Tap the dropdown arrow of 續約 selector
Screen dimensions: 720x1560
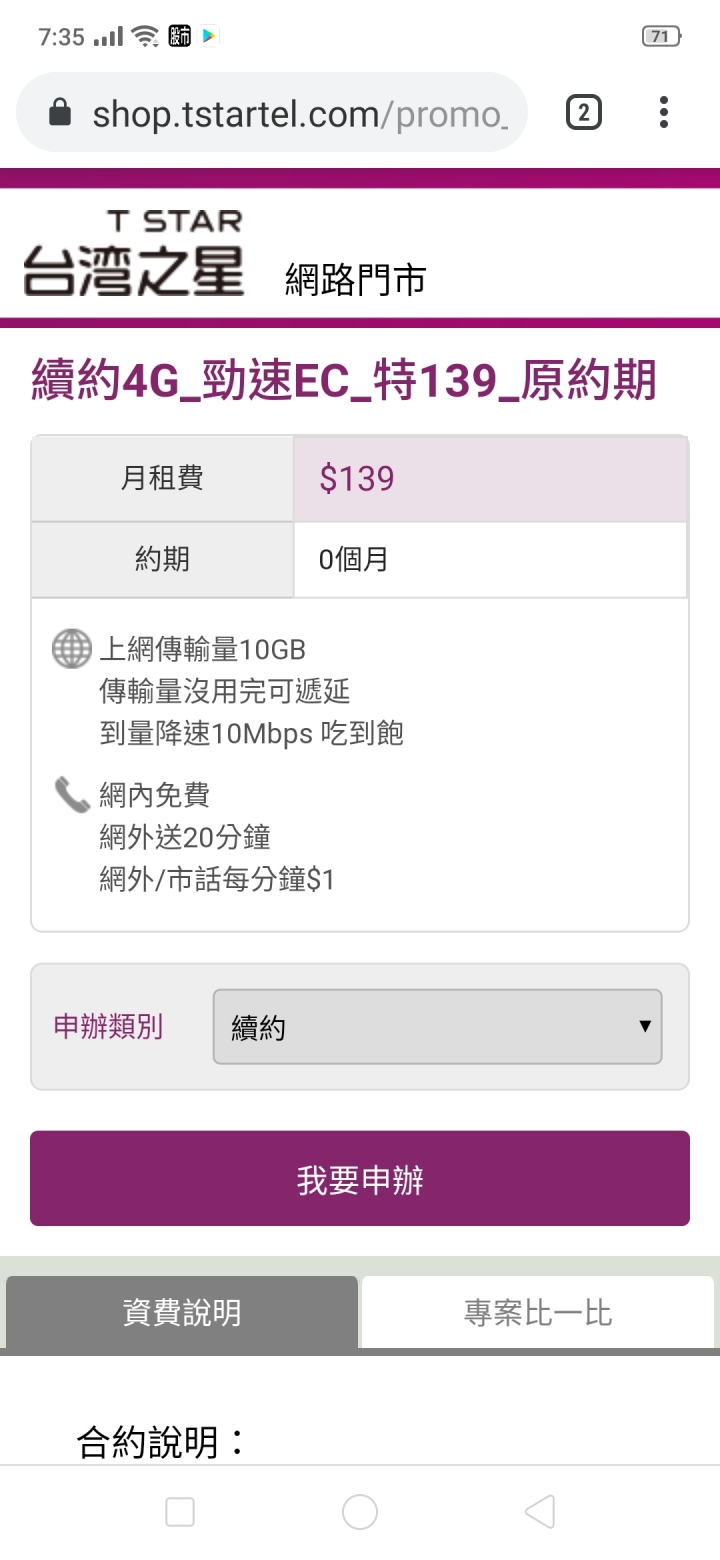[x=645, y=1026]
